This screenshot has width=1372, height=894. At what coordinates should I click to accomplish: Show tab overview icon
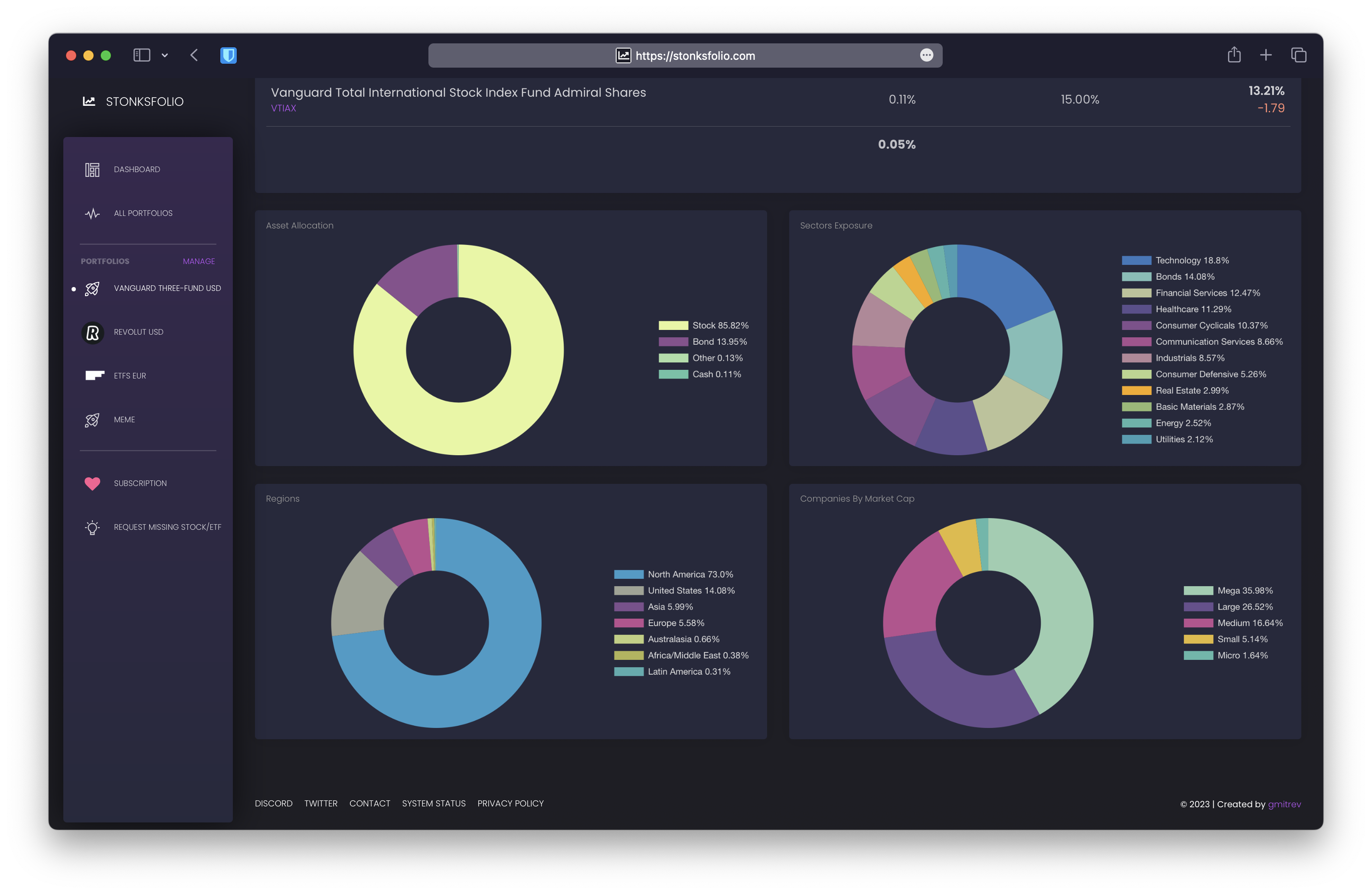coord(1299,55)
